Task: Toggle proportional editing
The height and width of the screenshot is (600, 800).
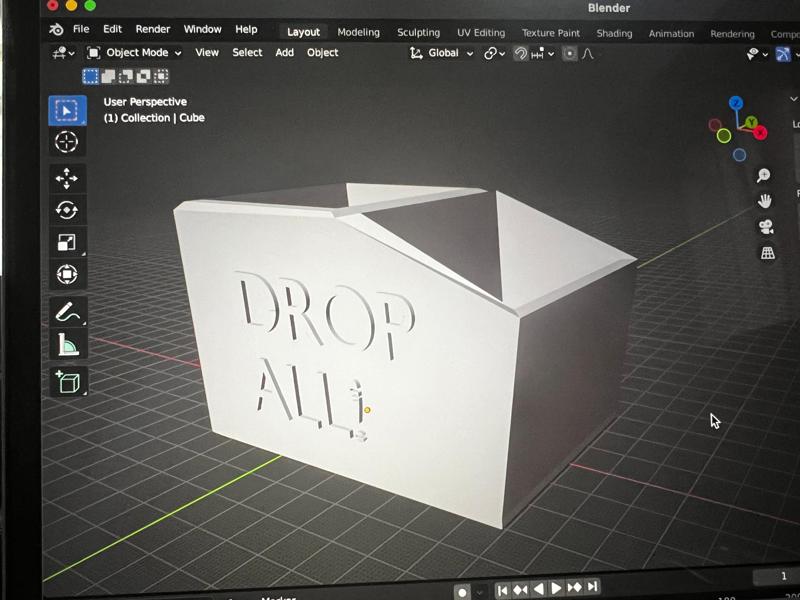Action: tap(570, 53)
